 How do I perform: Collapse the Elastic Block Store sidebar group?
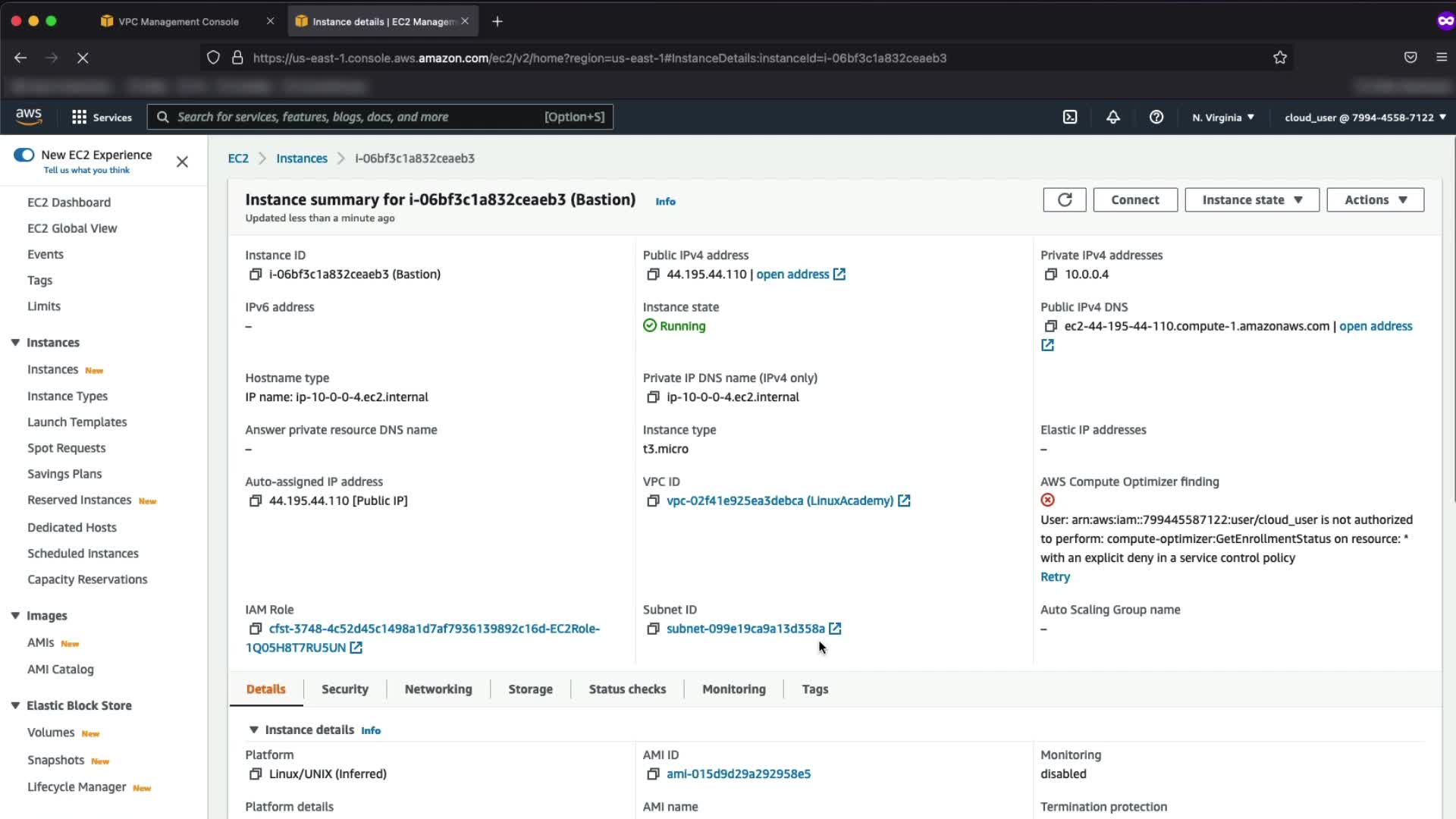click(15, 706)
